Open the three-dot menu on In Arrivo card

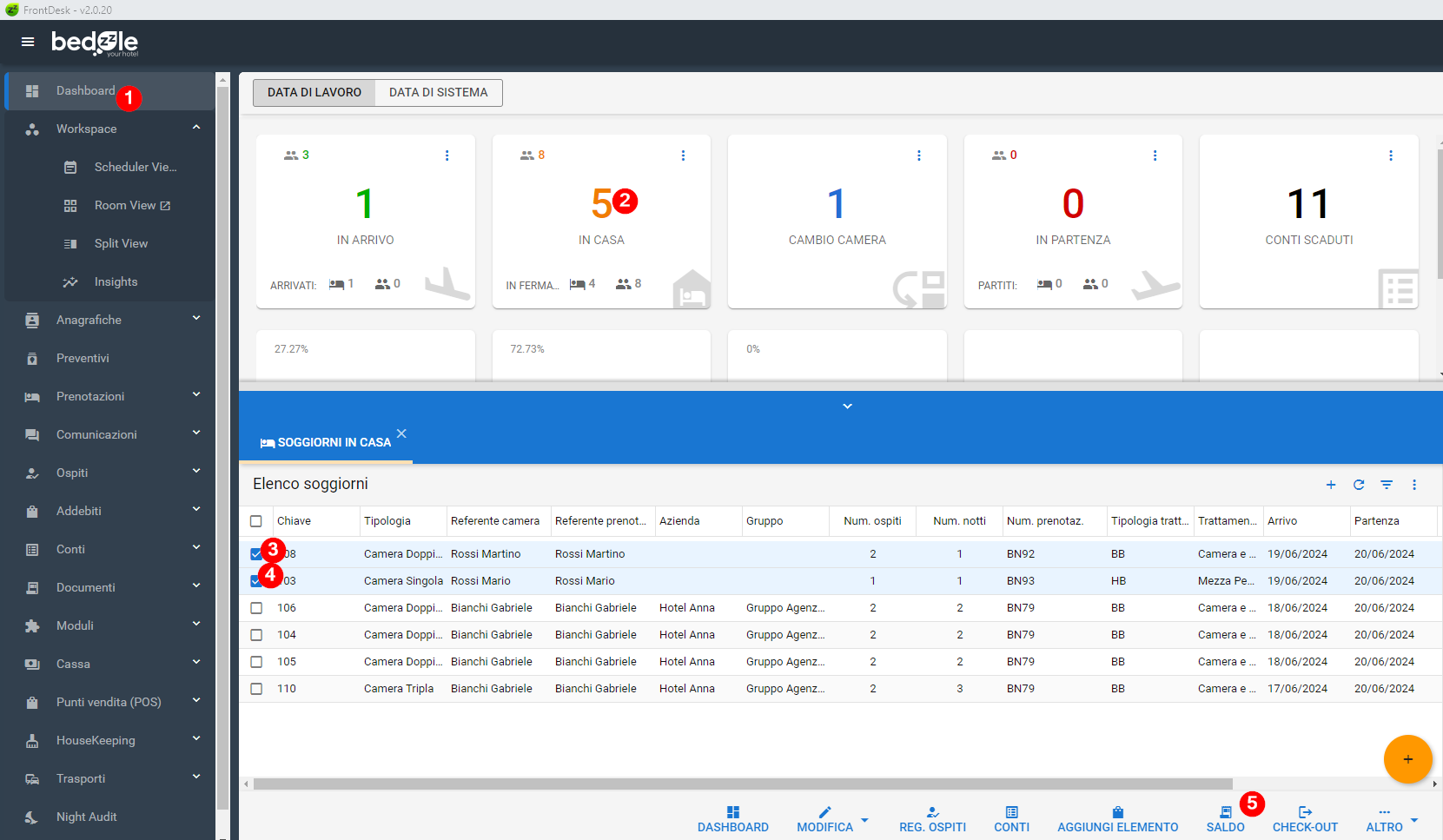pyautogui.click(x=447, y=155)
